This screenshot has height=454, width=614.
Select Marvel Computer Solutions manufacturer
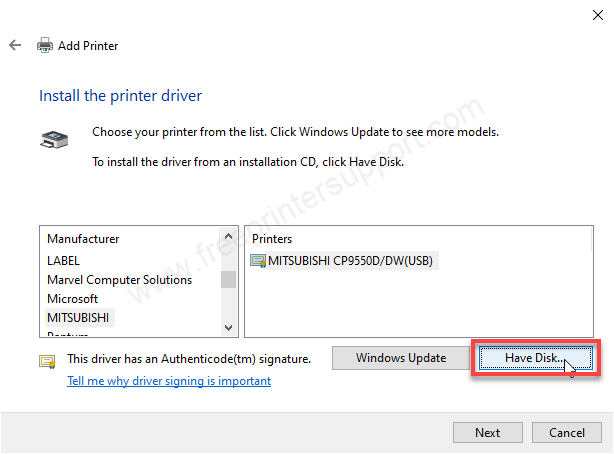(119, 280)
